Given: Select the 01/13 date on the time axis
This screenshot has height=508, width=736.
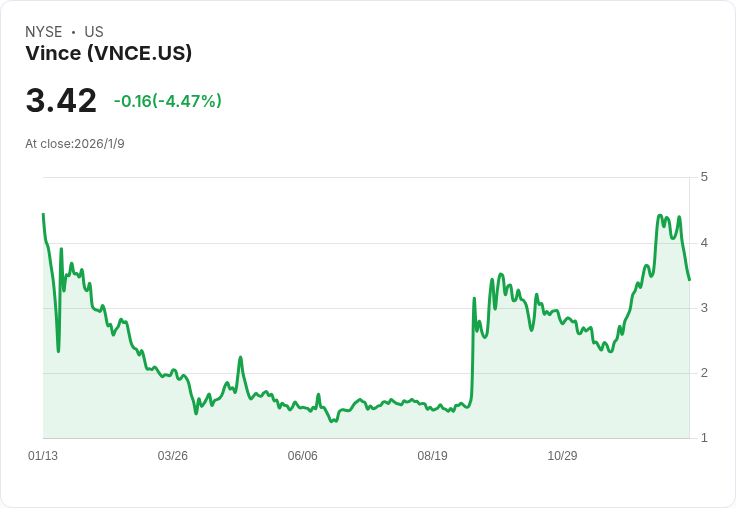Looking at the screenshot, I should [x=43, y=456].
